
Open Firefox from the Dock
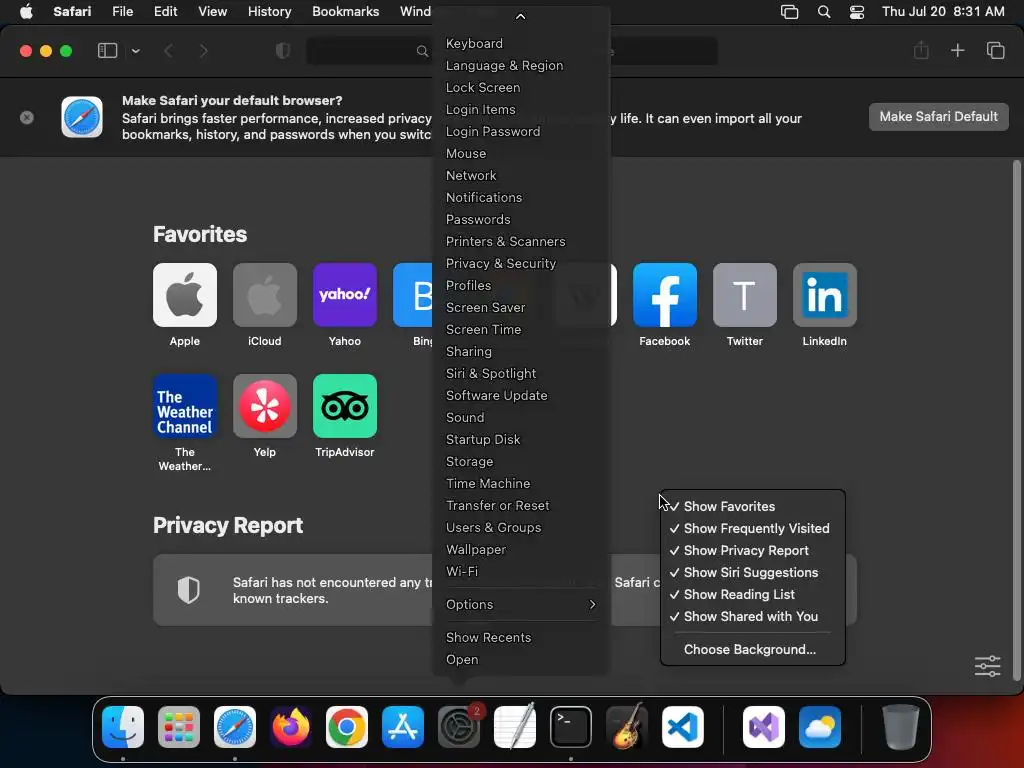(x=291, y=727)
